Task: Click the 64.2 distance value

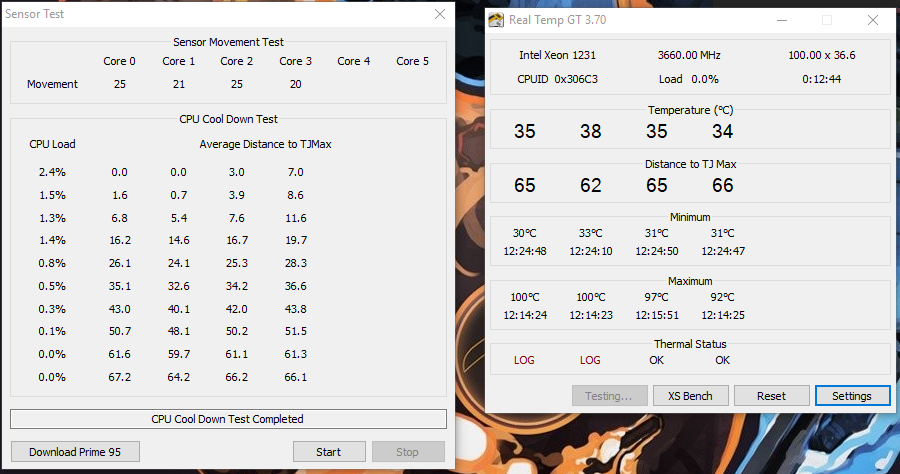Action: (179, 377)
